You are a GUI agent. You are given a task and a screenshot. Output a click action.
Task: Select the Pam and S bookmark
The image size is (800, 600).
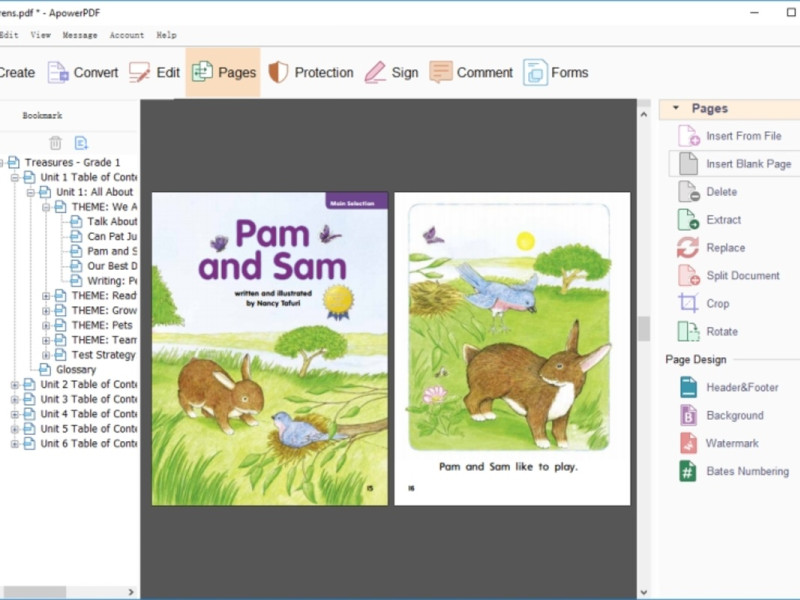[112, 251]
